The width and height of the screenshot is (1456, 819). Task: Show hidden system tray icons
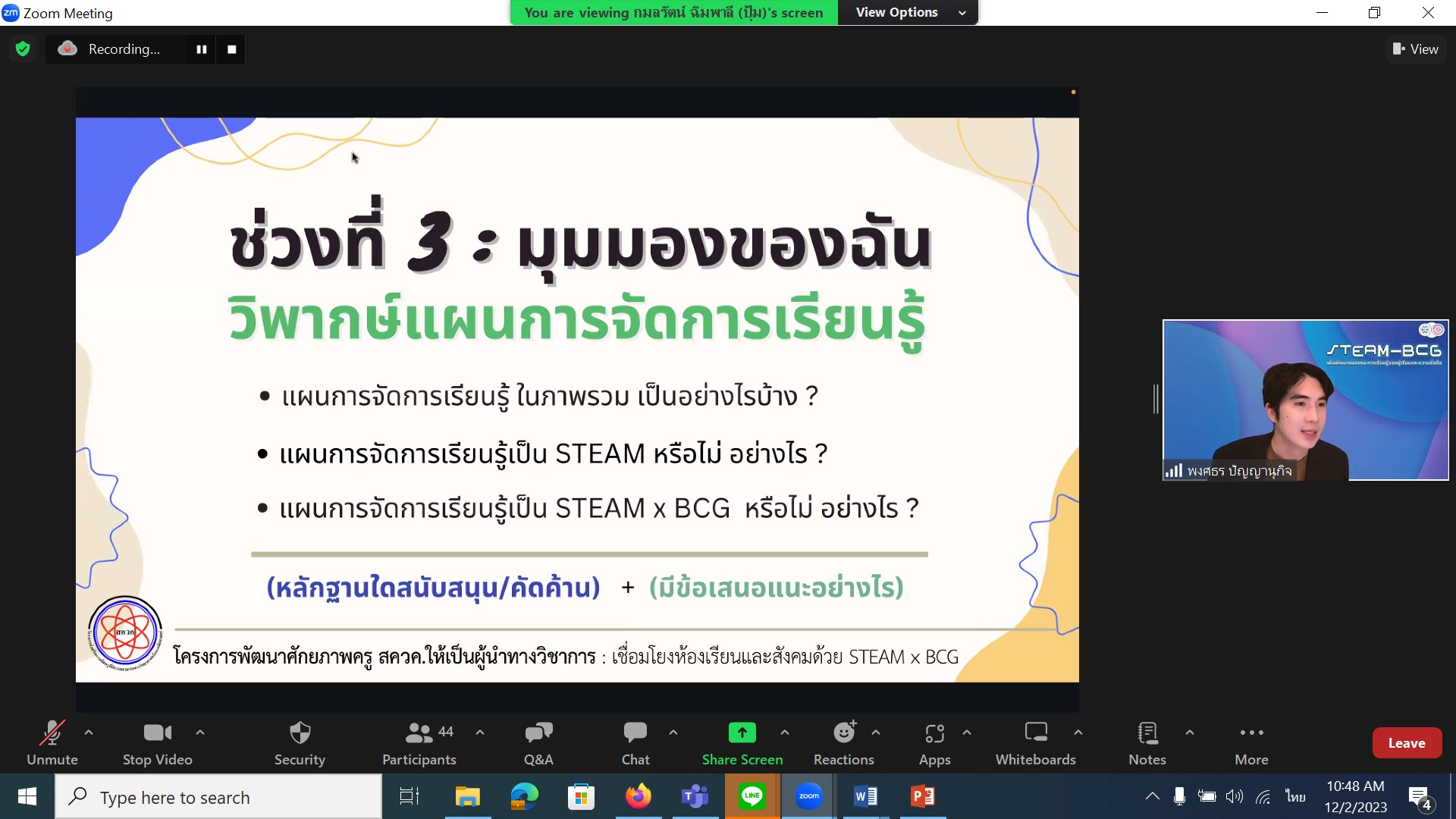[x=1153, y=796]
